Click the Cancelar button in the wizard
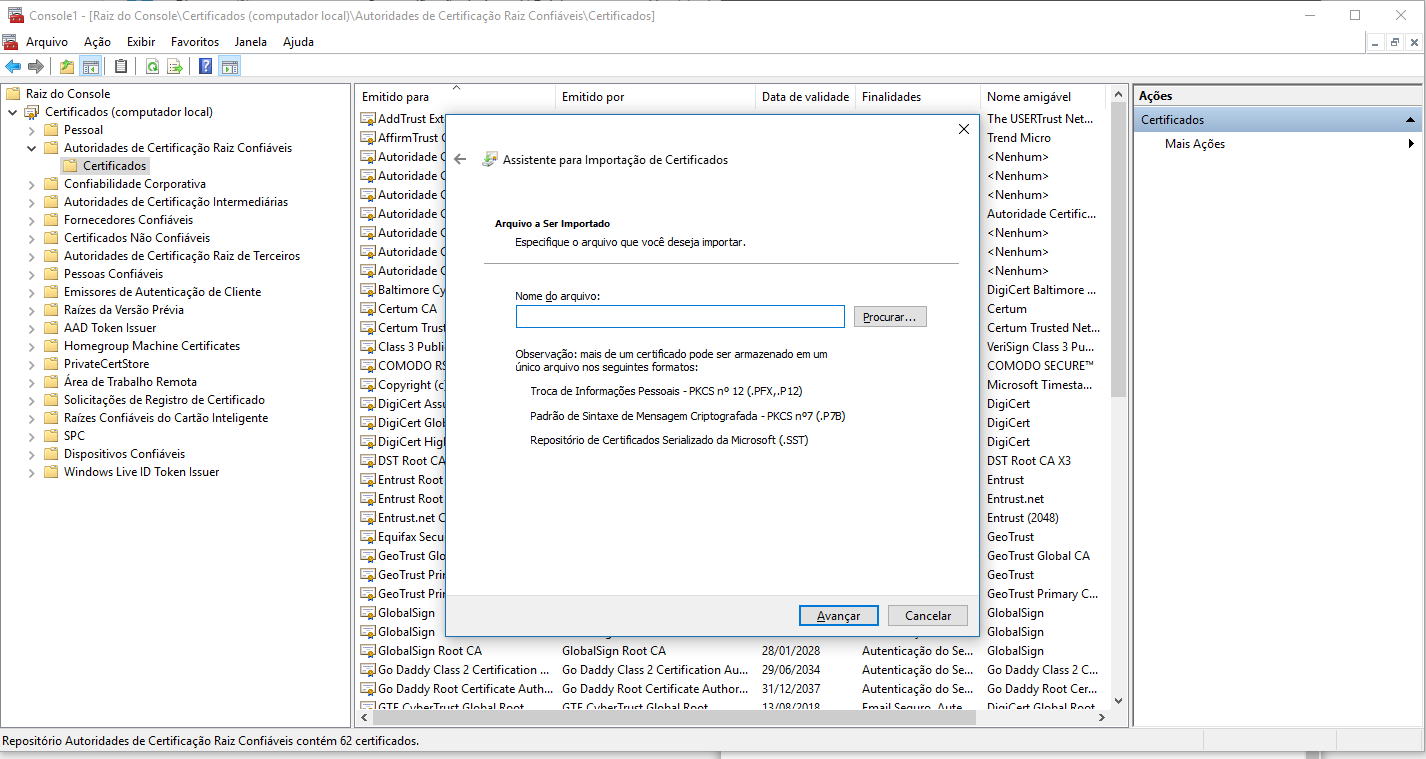This screenshot has width=1426, height=759. pos(928,616)
